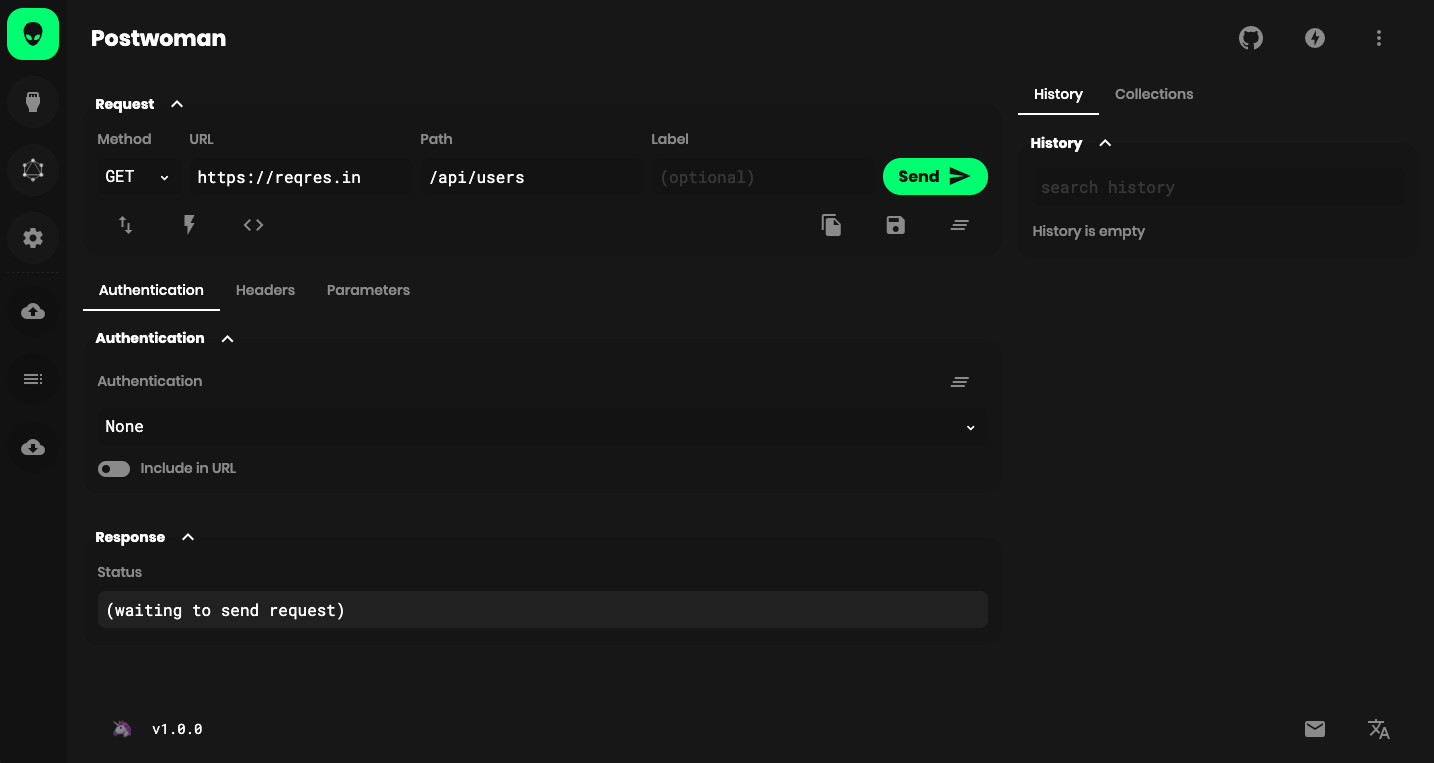Switch to the Authentication tab
This screenshot has width=1434, height=763.
[151, 290]
